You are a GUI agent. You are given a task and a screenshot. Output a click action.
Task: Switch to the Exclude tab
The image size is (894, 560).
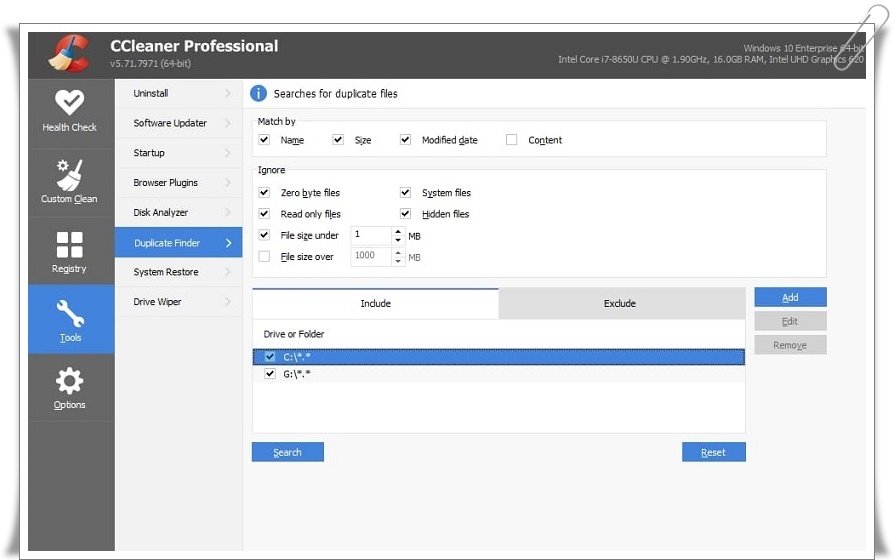pyautogui.click(x=622, y=303)
